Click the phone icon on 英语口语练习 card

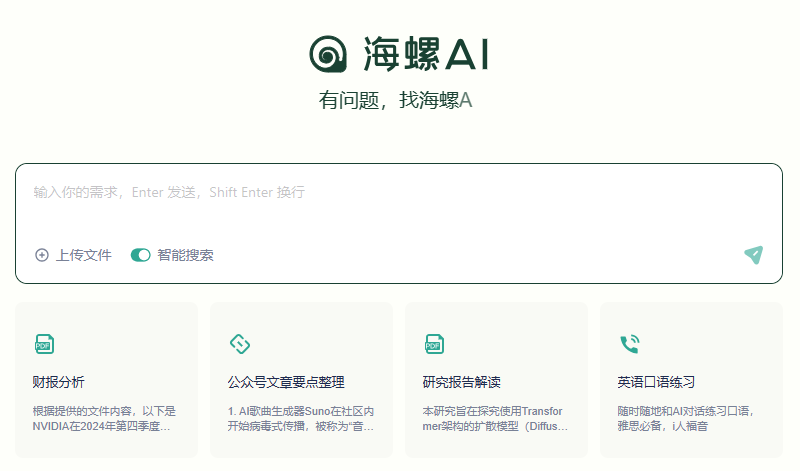630,344
